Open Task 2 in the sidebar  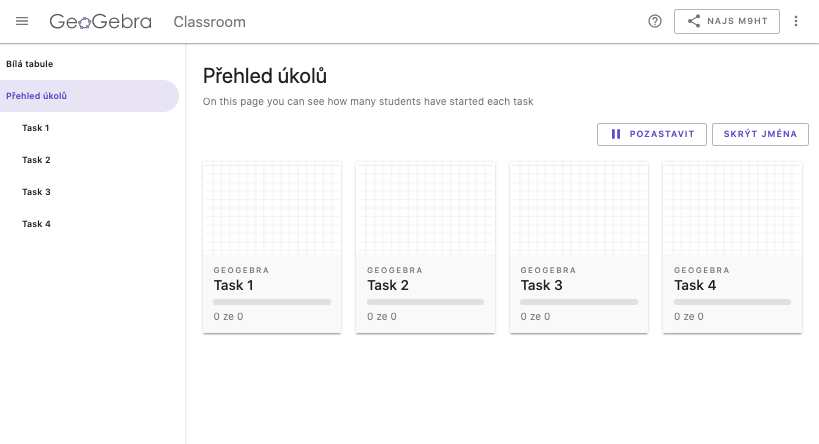[89, 160]
